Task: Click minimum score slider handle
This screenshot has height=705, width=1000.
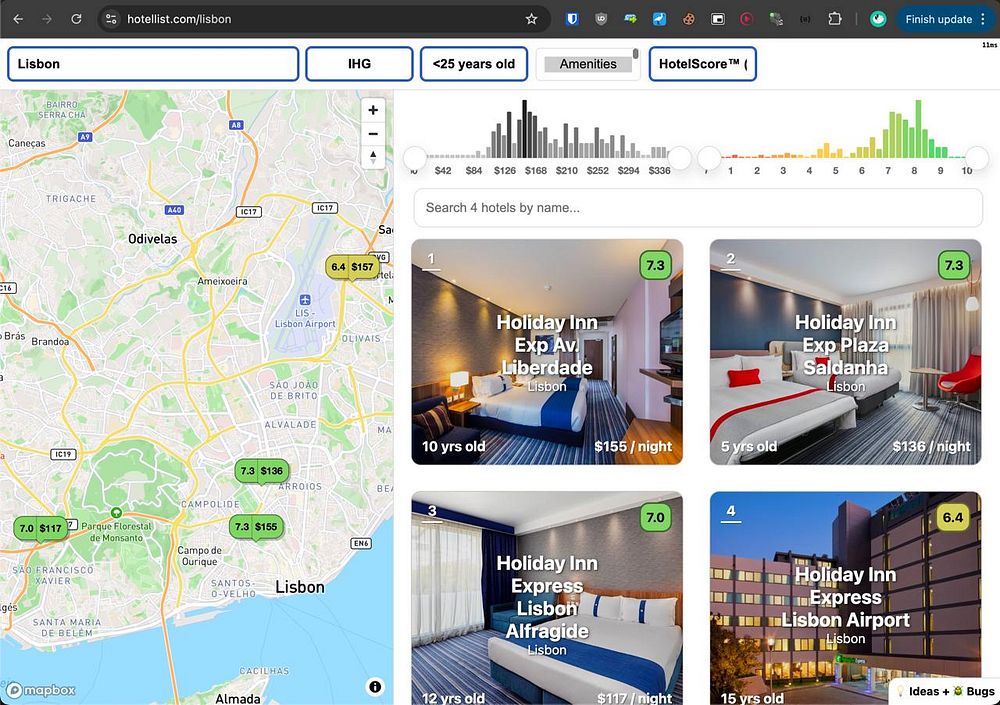Action: (x=709, y=158)
